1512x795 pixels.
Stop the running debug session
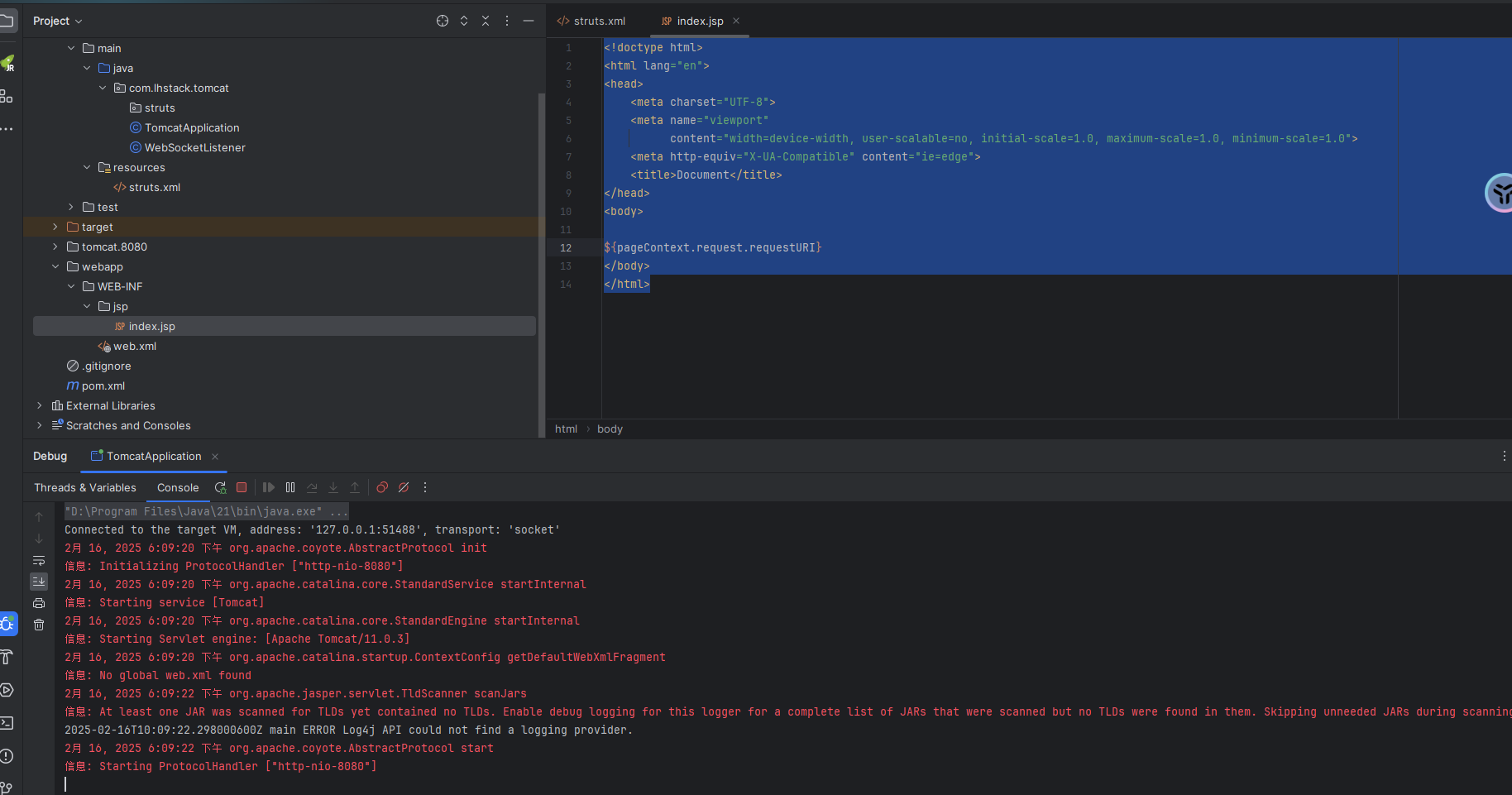pyautogui.click(x=242, y=488)
